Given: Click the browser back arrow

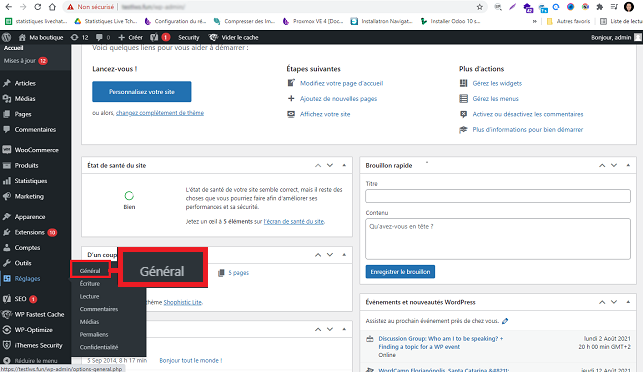Looking at the screenshot, I should (9, 7).
